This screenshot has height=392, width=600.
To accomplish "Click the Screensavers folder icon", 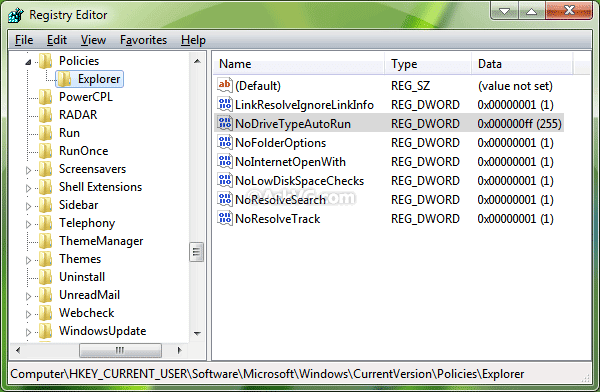I will click(46, 169).
